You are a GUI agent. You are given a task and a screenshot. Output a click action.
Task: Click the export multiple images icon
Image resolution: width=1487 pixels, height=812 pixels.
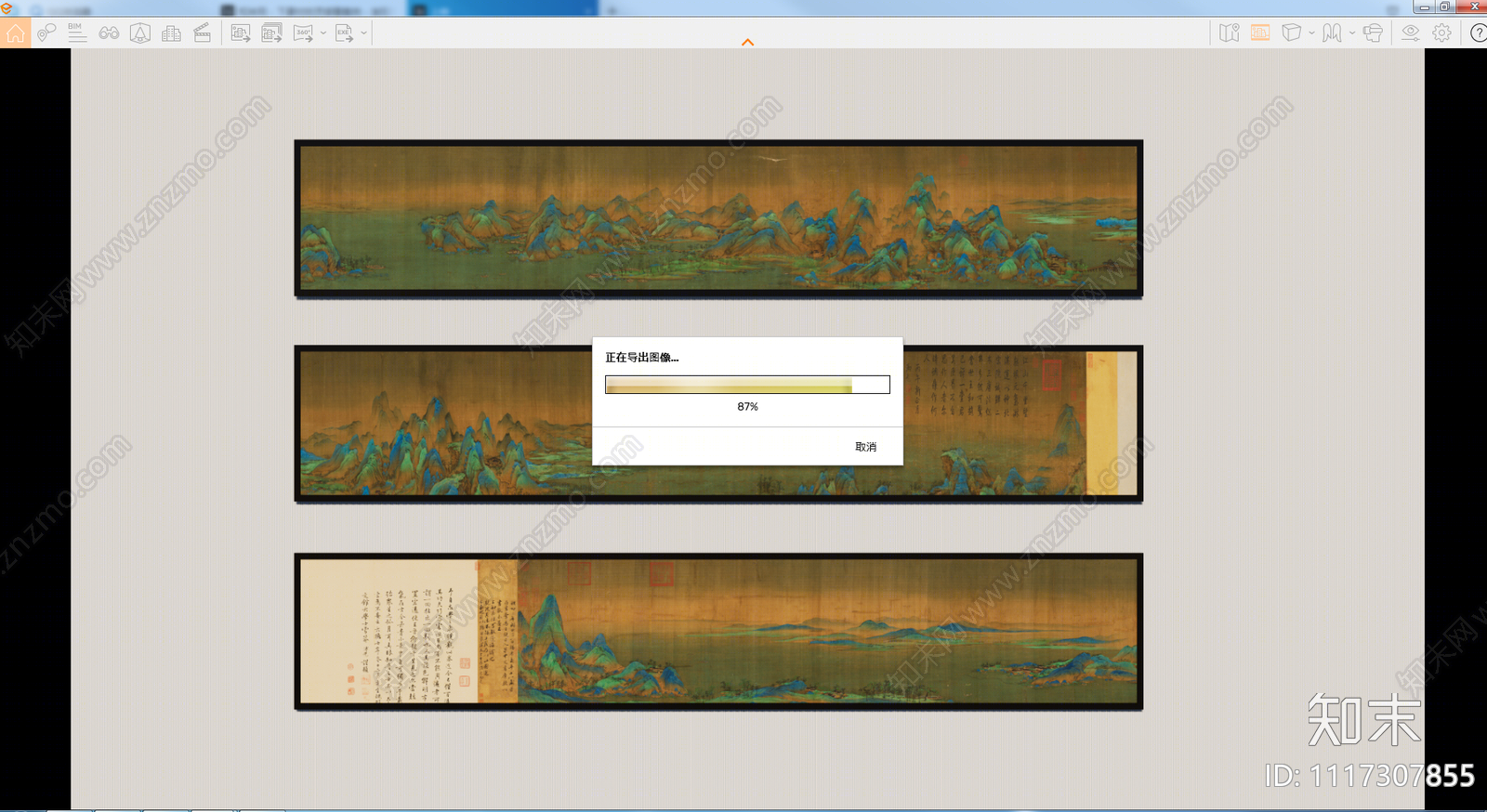coord(272,33)
